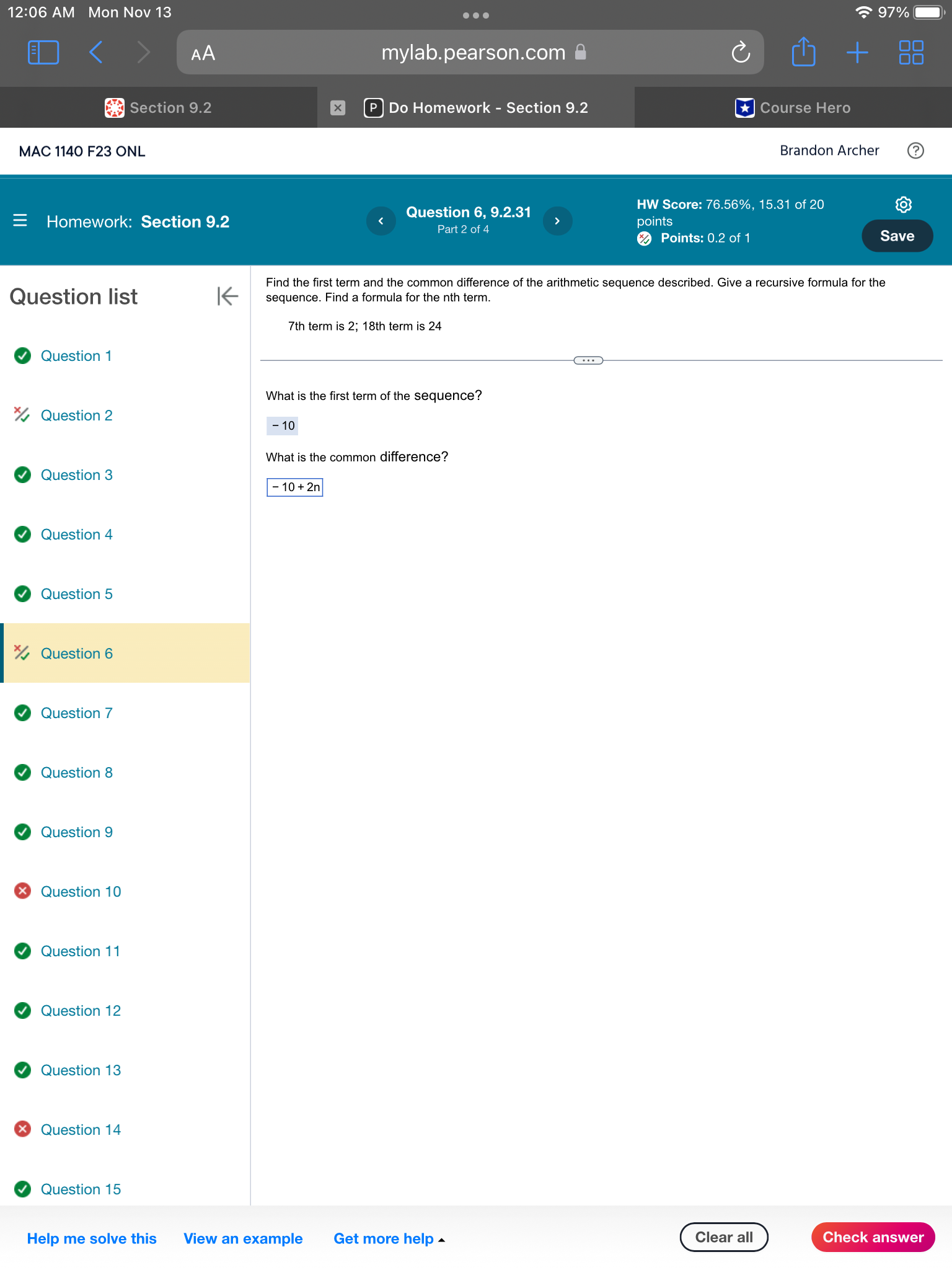
Task: Open the AA reader options
Action: coord(203,53)
